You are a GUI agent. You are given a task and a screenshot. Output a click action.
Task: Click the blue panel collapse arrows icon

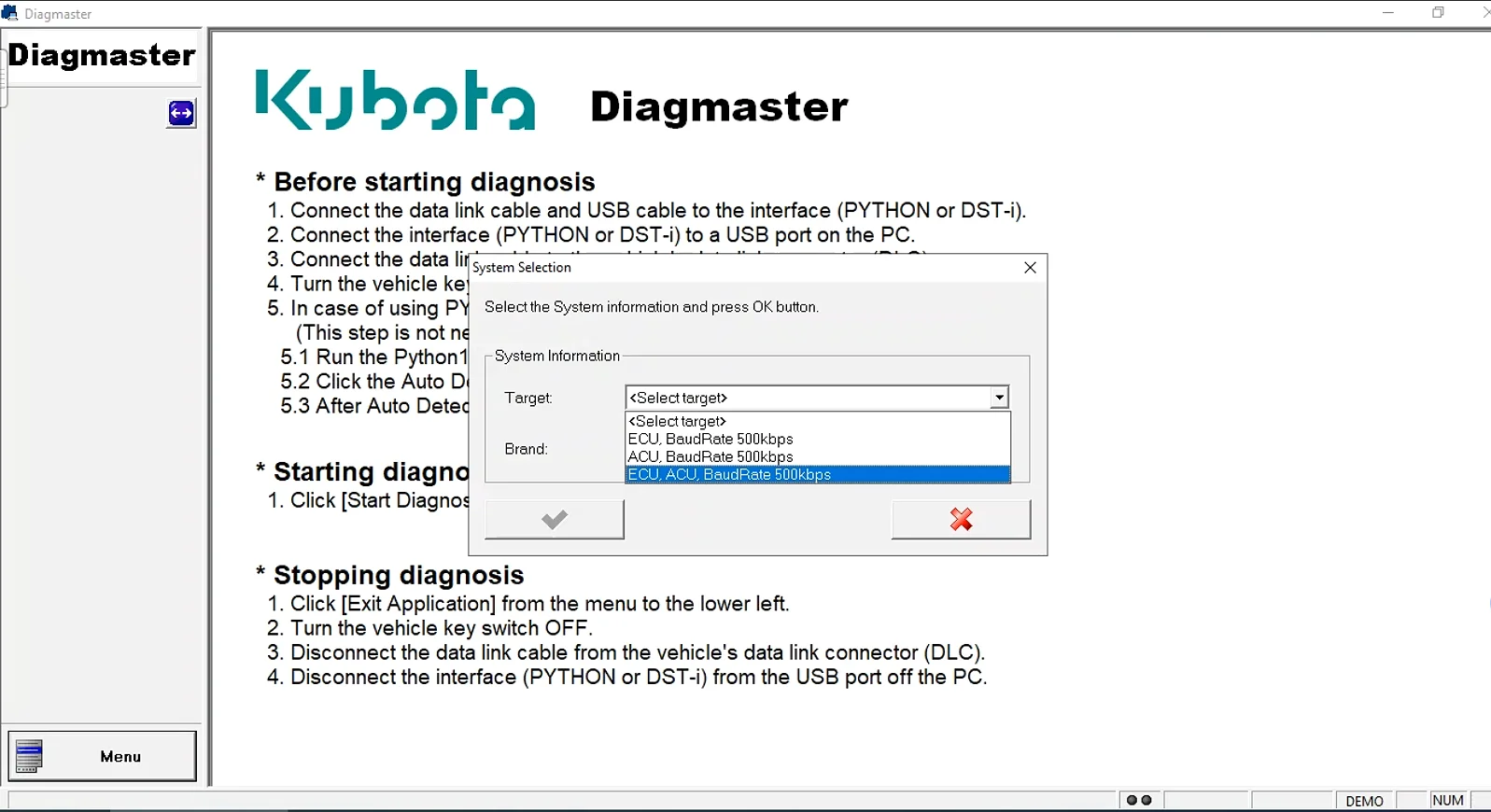click(181, 114)
